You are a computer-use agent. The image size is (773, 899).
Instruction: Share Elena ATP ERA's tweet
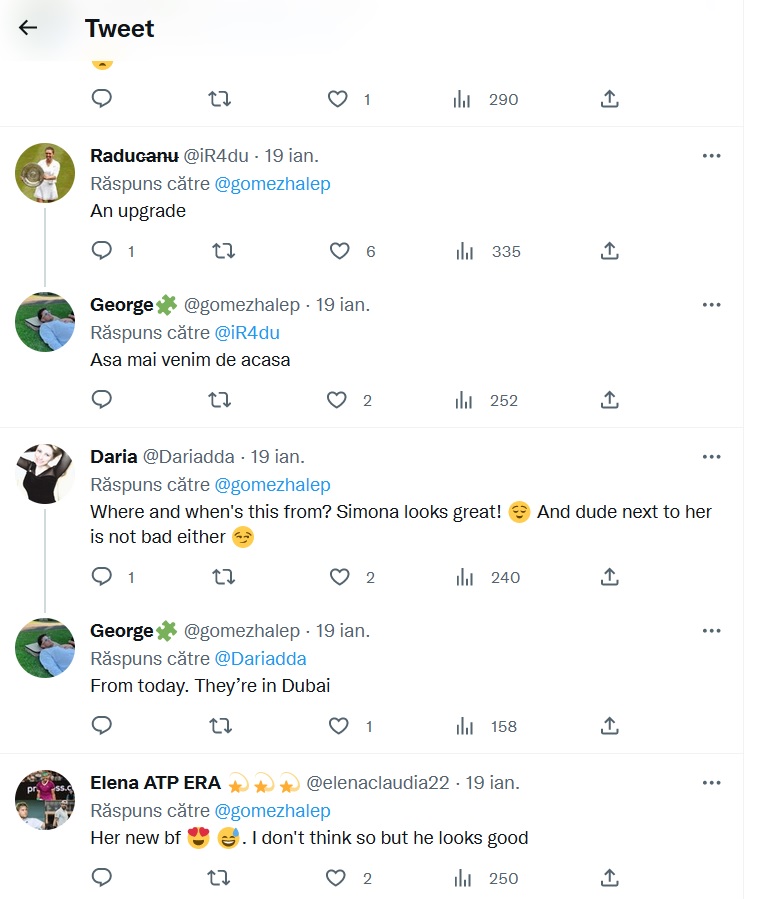[x=610, y=878]
